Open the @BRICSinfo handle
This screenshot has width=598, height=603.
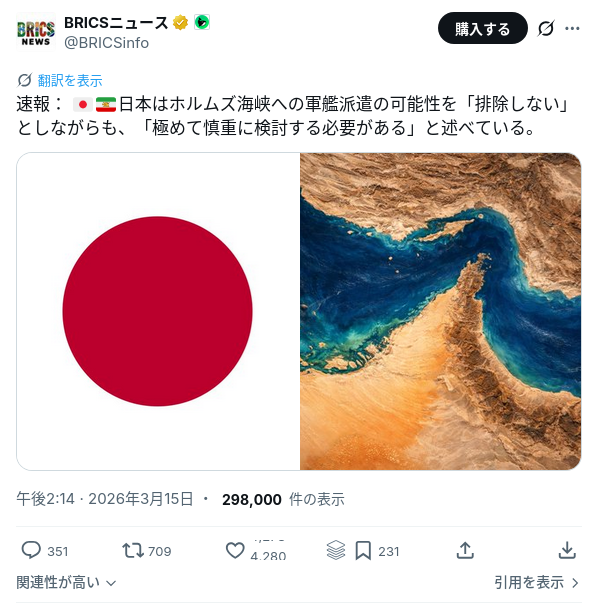click(107, 43)
